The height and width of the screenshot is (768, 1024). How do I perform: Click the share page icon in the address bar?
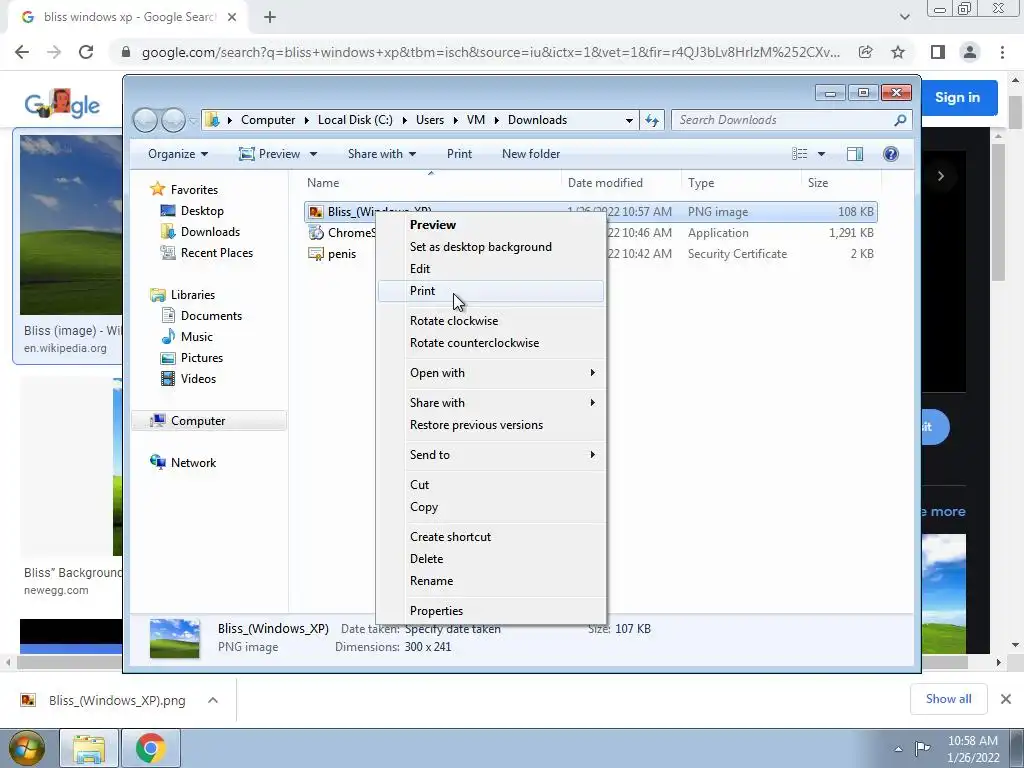(x=865, y=52)
